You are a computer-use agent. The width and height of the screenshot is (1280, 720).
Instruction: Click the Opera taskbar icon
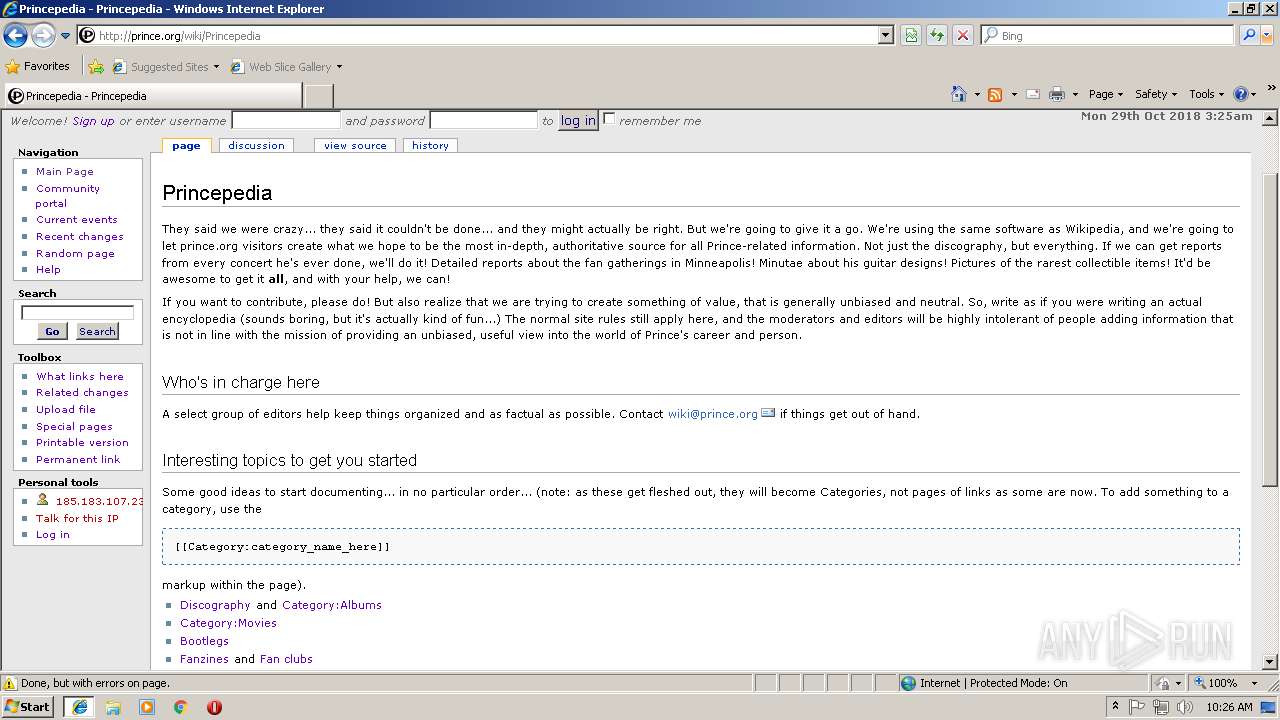coord(214,707)
